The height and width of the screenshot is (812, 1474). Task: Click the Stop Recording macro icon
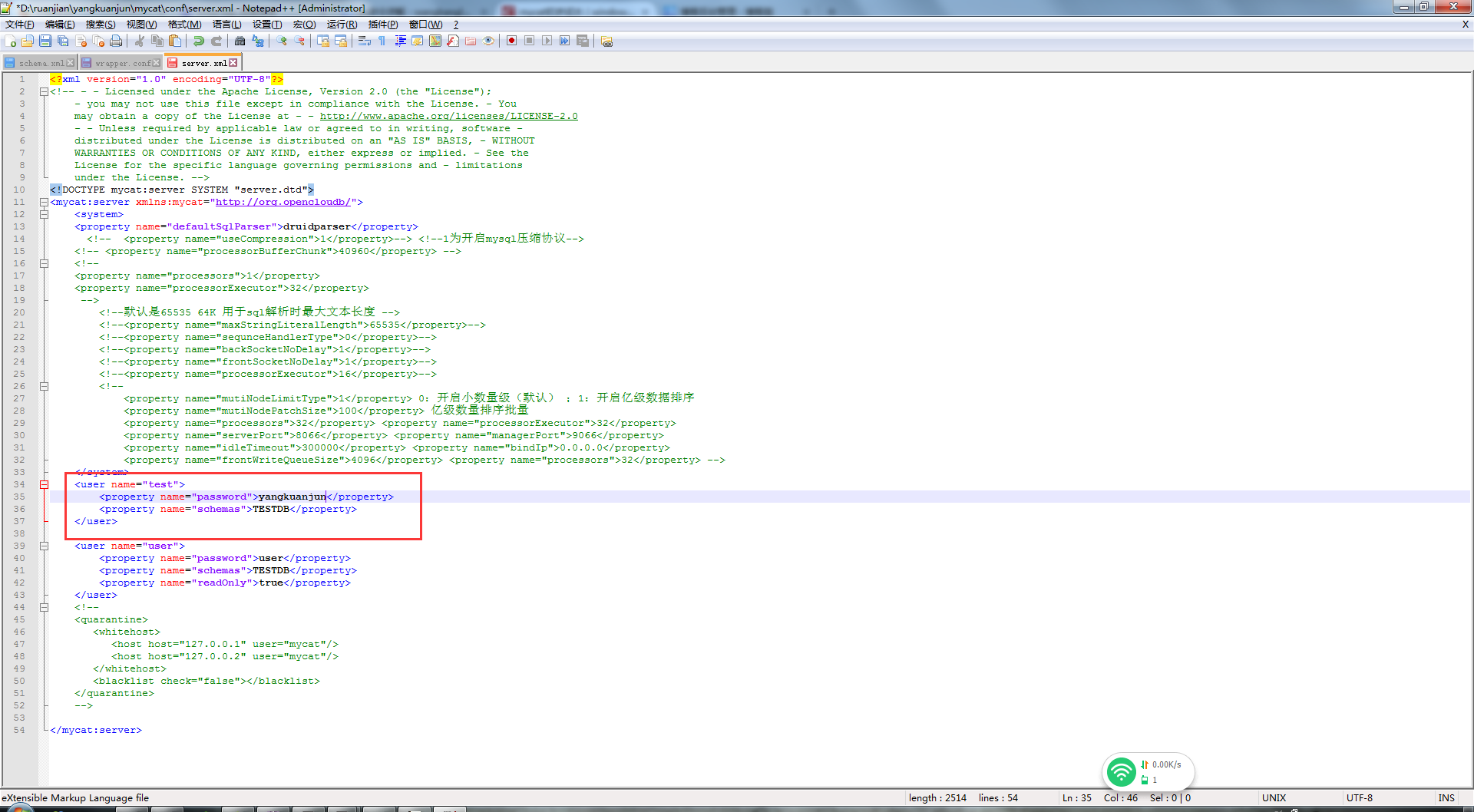click(x=530, y=41)
